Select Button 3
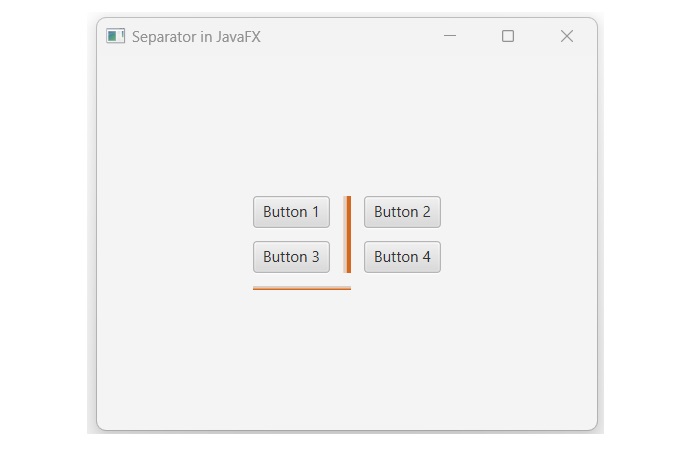This screenshot has width=700, height=450. (x=291, y=257)
